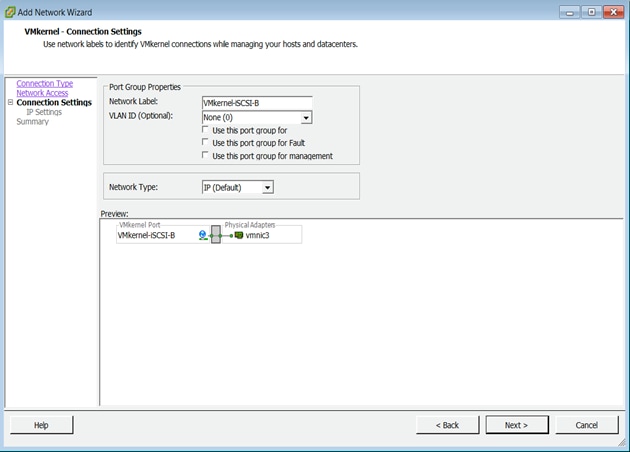Click the Next button

(x=517, y=425)
